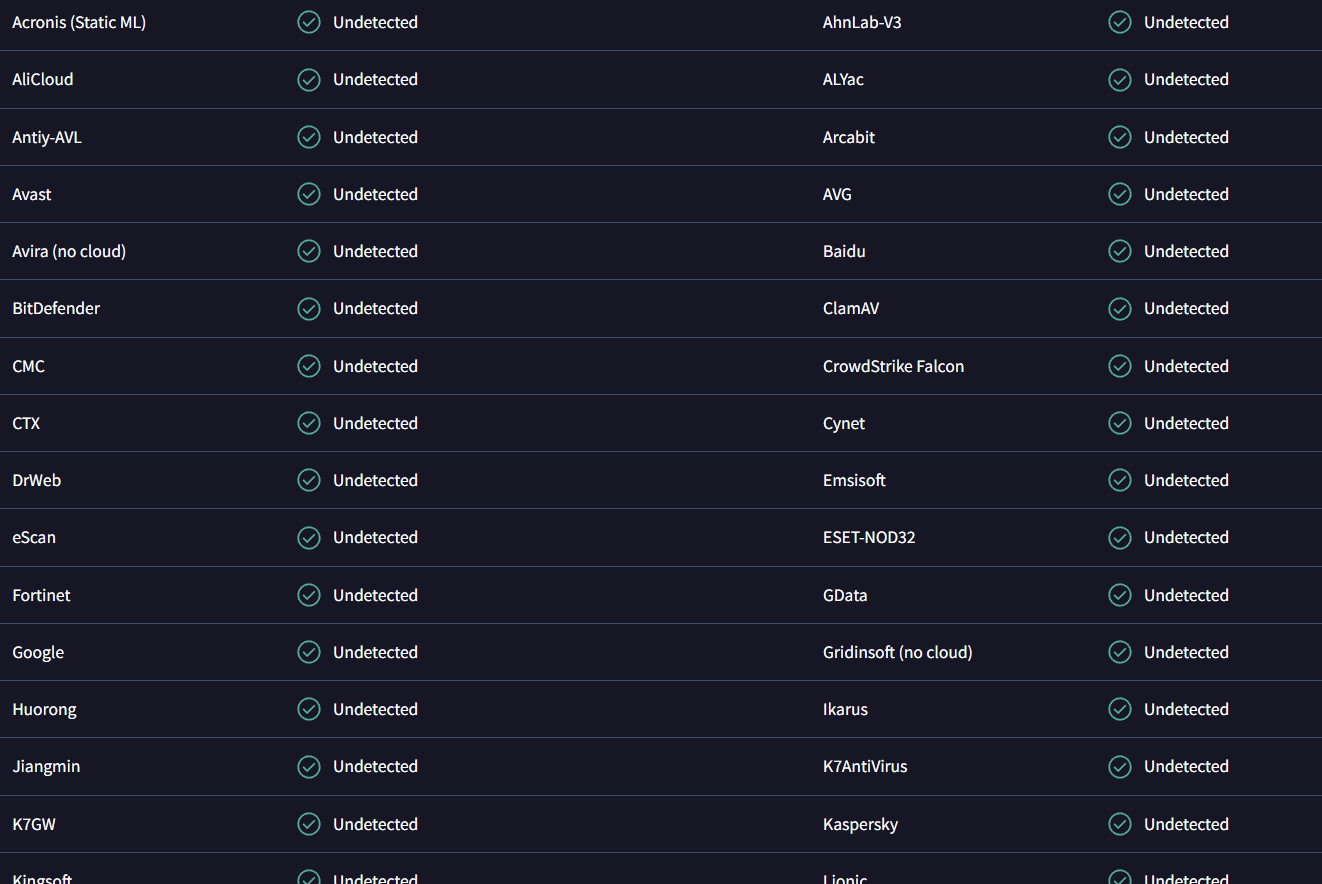Click the ClamAV result checkmark icon
Viewport: 1322px width, 884px height.
tap(1120, 308)
